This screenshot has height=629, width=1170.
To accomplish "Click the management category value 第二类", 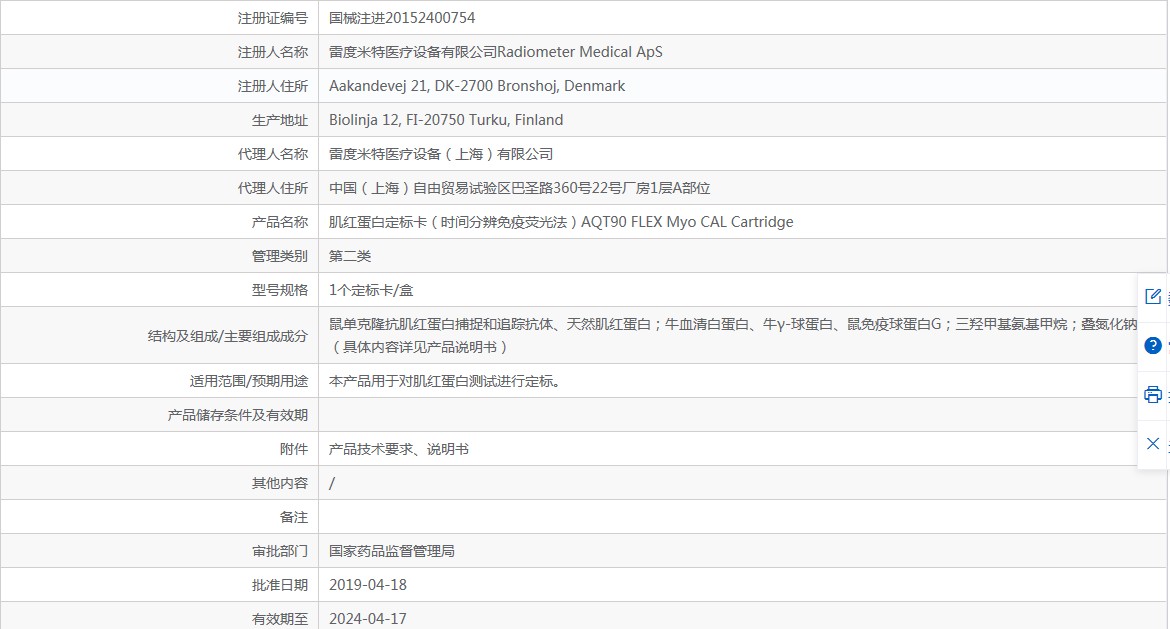I will pyautogui.click(x=350, y=256).
